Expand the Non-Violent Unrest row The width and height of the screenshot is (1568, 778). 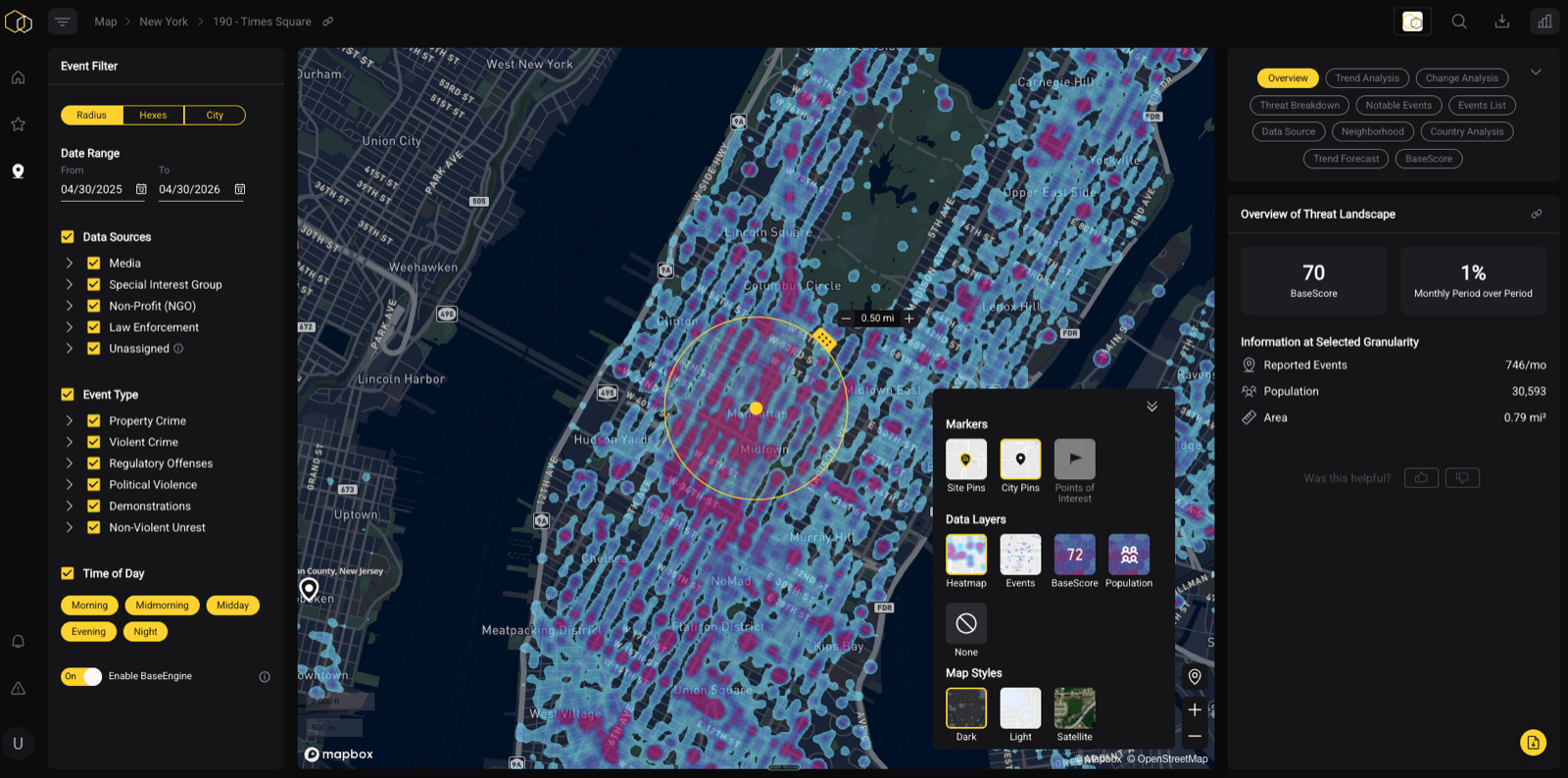(x=69, y=527)
